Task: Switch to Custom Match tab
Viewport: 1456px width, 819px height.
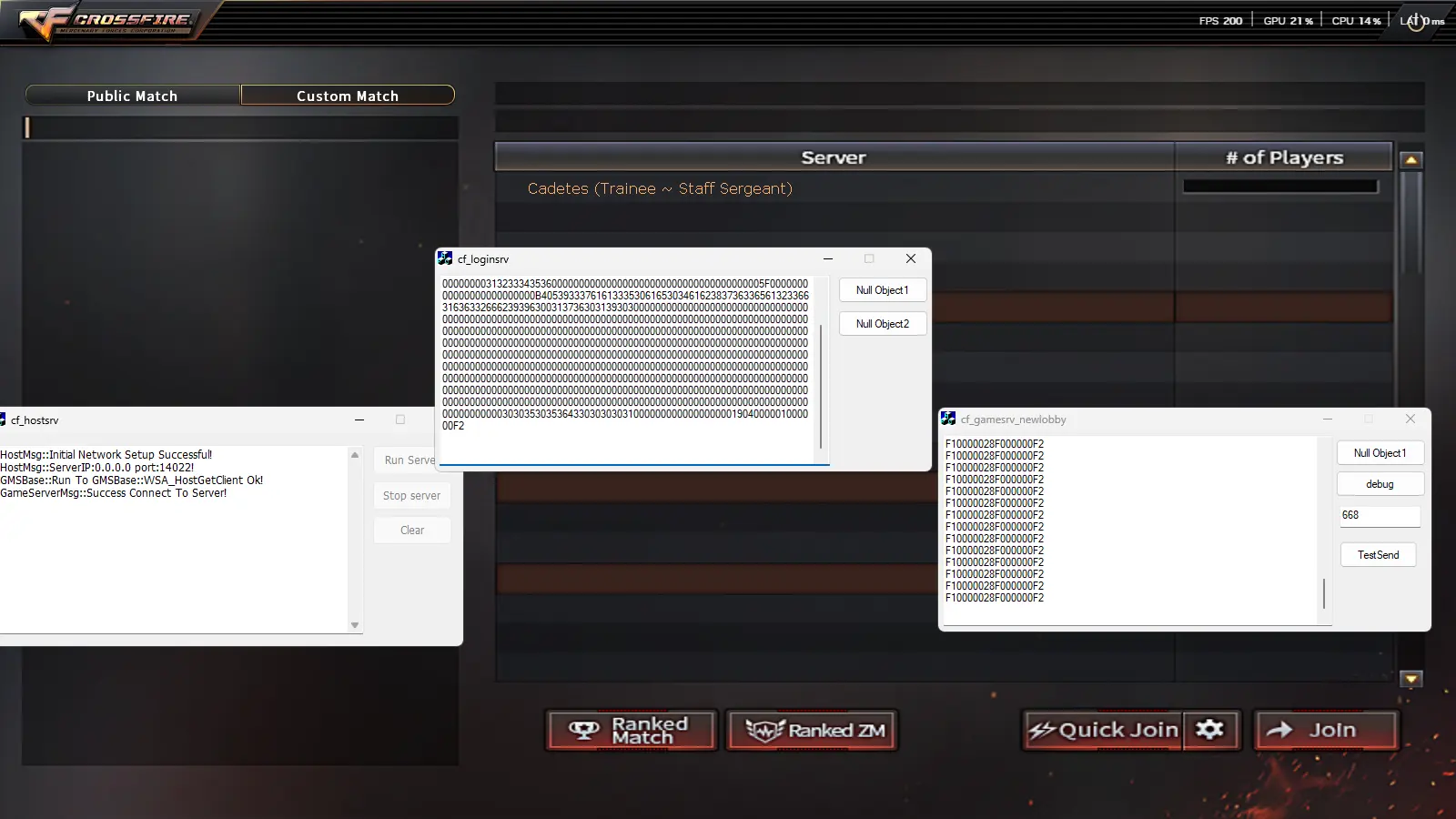Action: pyautogui.click(x=348, y=96)
